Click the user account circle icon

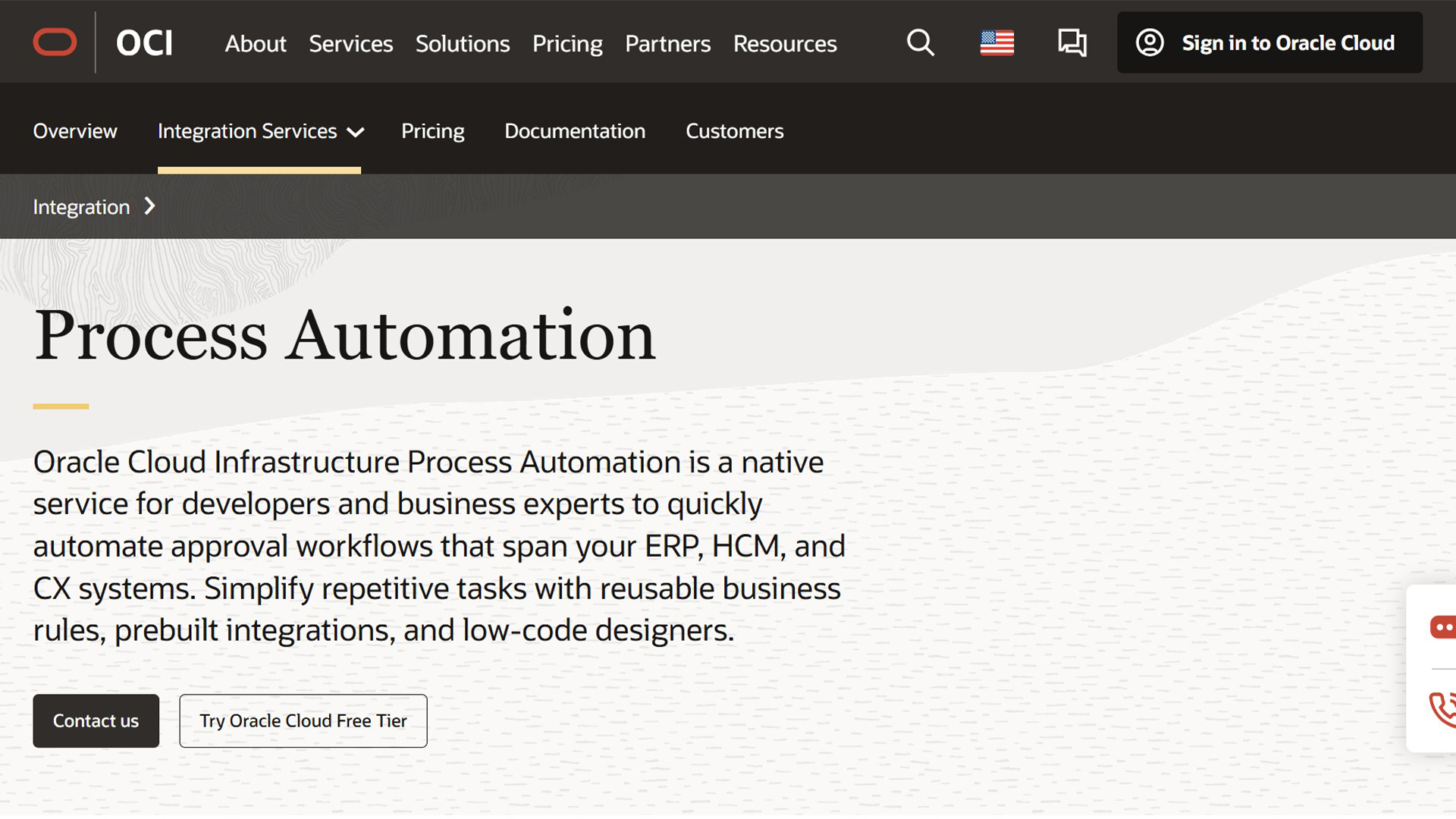pos(1150,42)
